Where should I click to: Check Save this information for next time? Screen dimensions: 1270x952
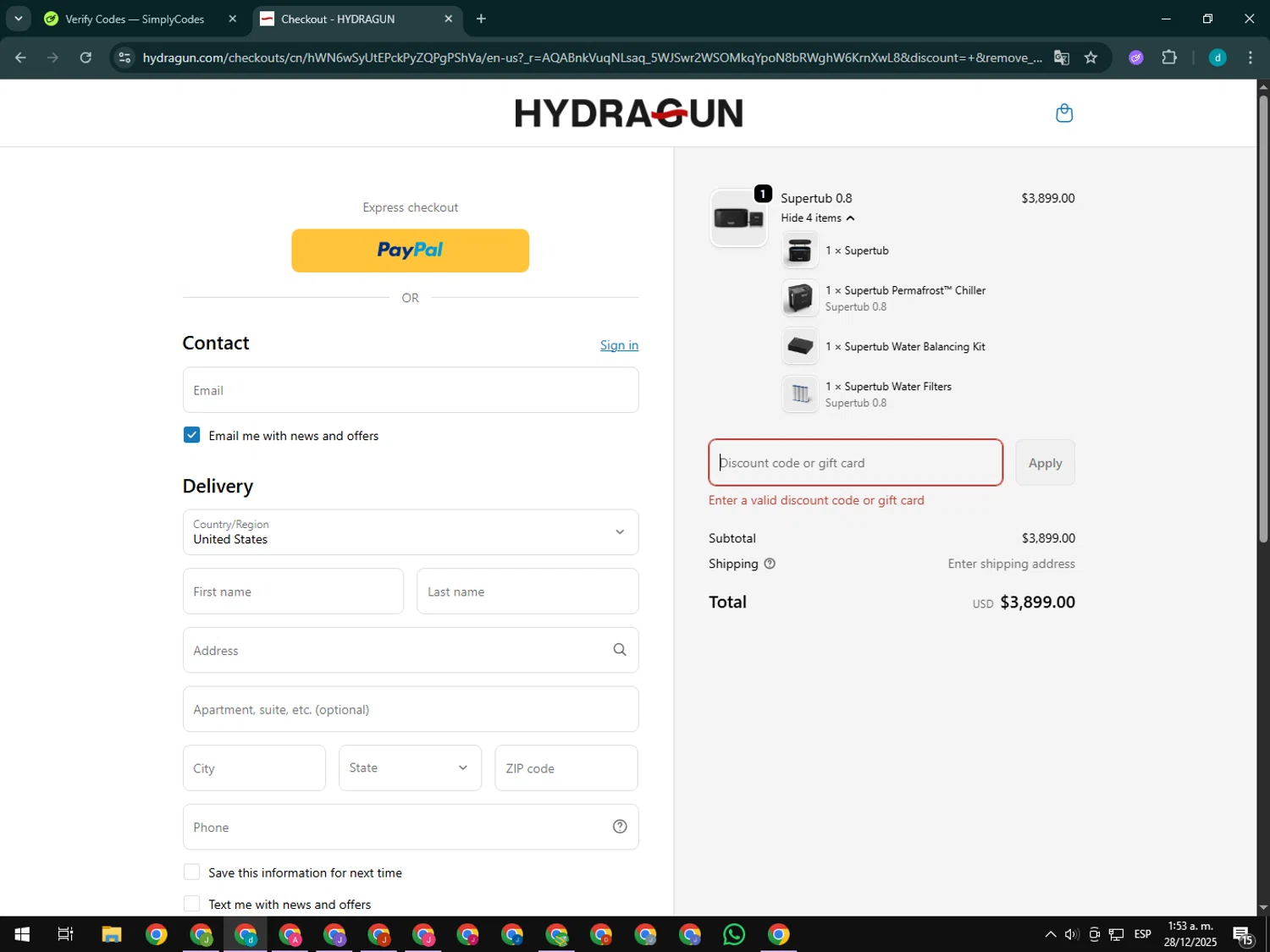[192, 872]
